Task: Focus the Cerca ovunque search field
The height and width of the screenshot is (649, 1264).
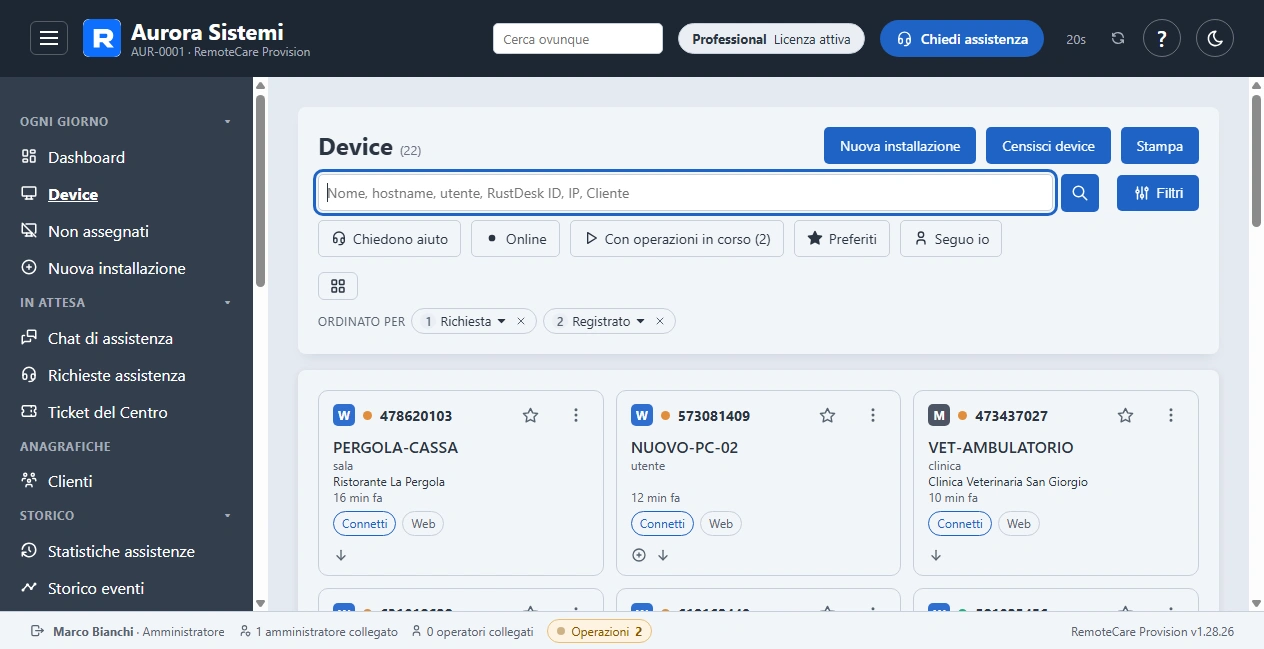Action: [578, 39]
